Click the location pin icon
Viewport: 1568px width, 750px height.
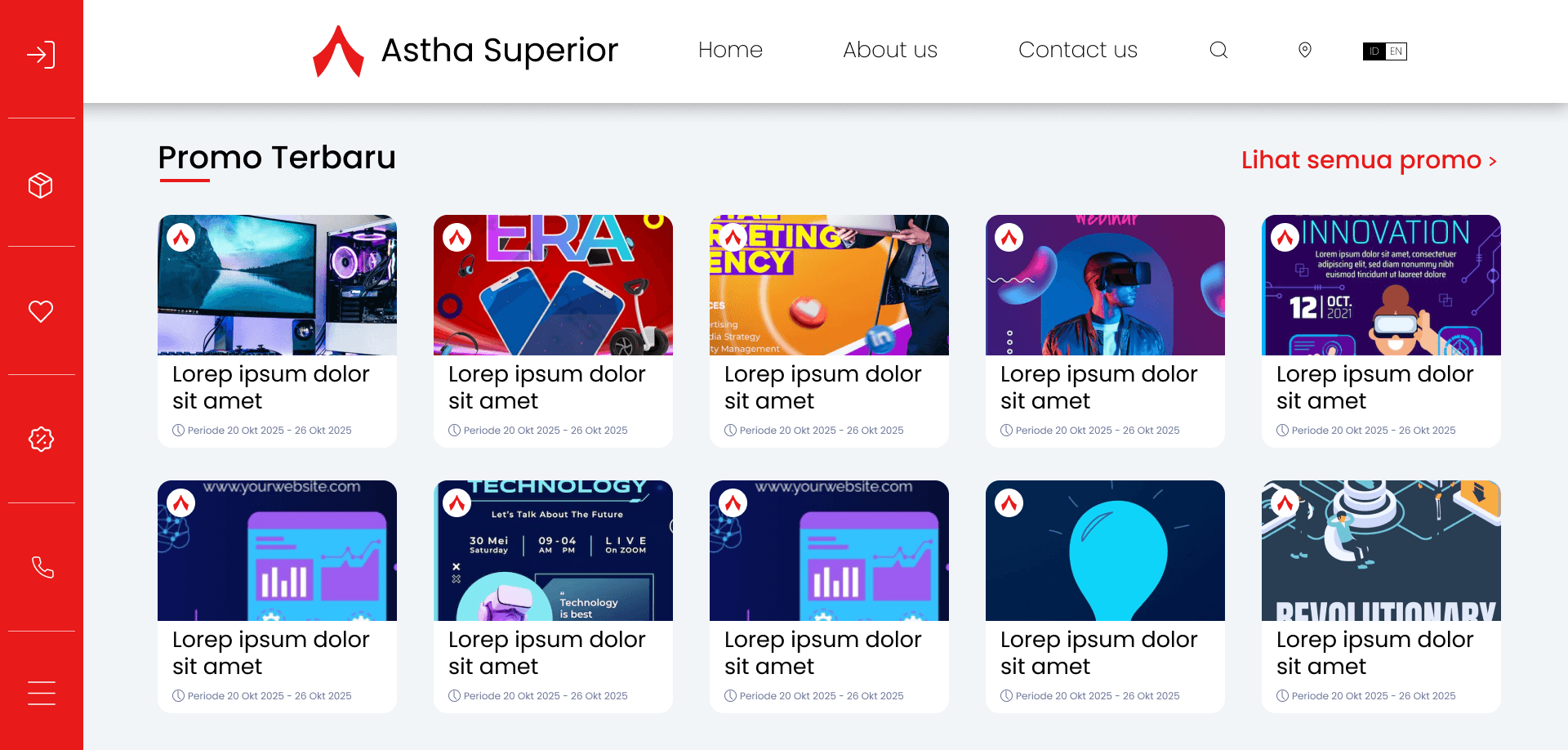(1305, 50)
